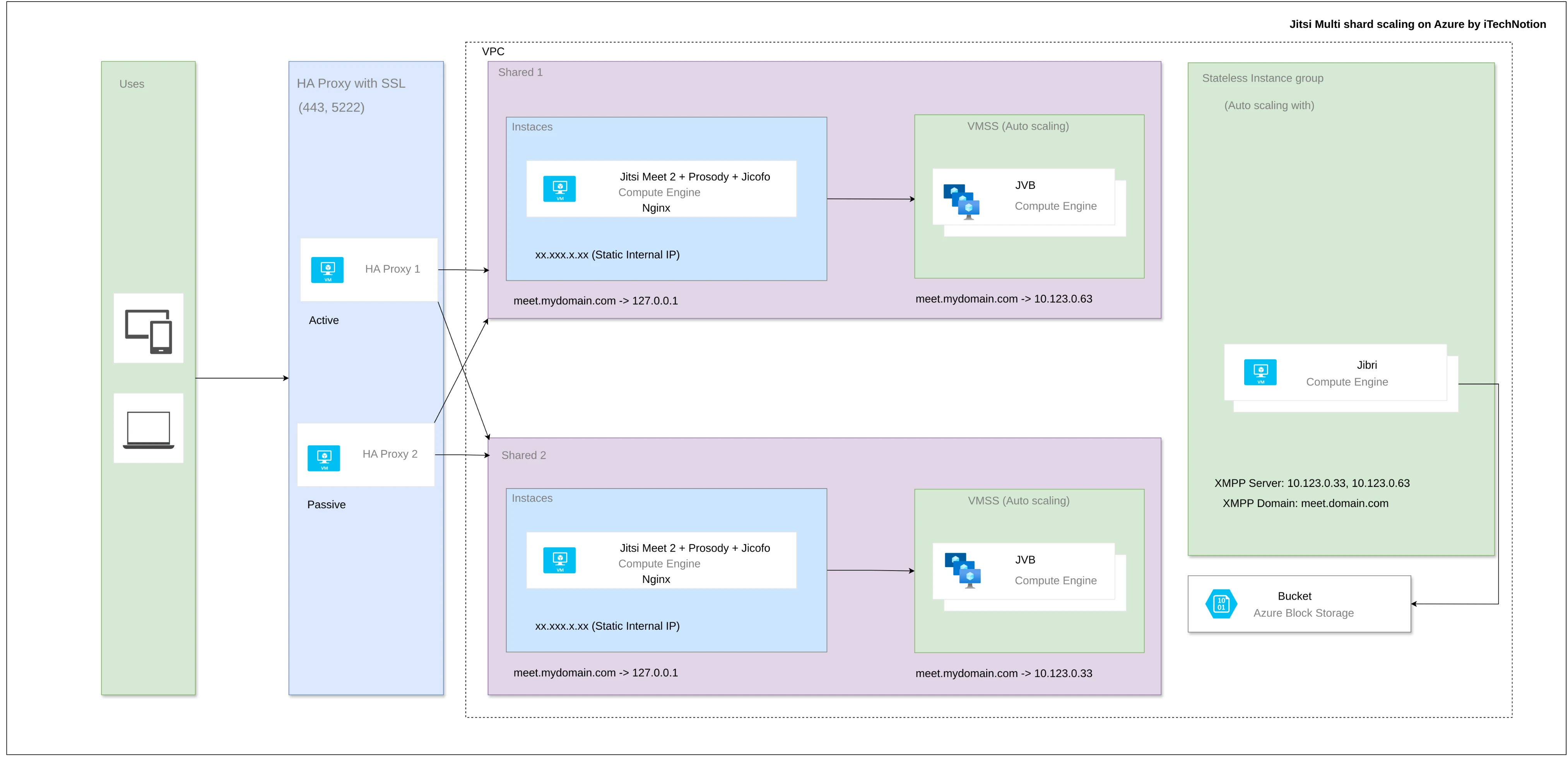Screen dimensions: 1568x761
Task: Select JVB label in Shared 1
Action: click(x=1025, y=186)
